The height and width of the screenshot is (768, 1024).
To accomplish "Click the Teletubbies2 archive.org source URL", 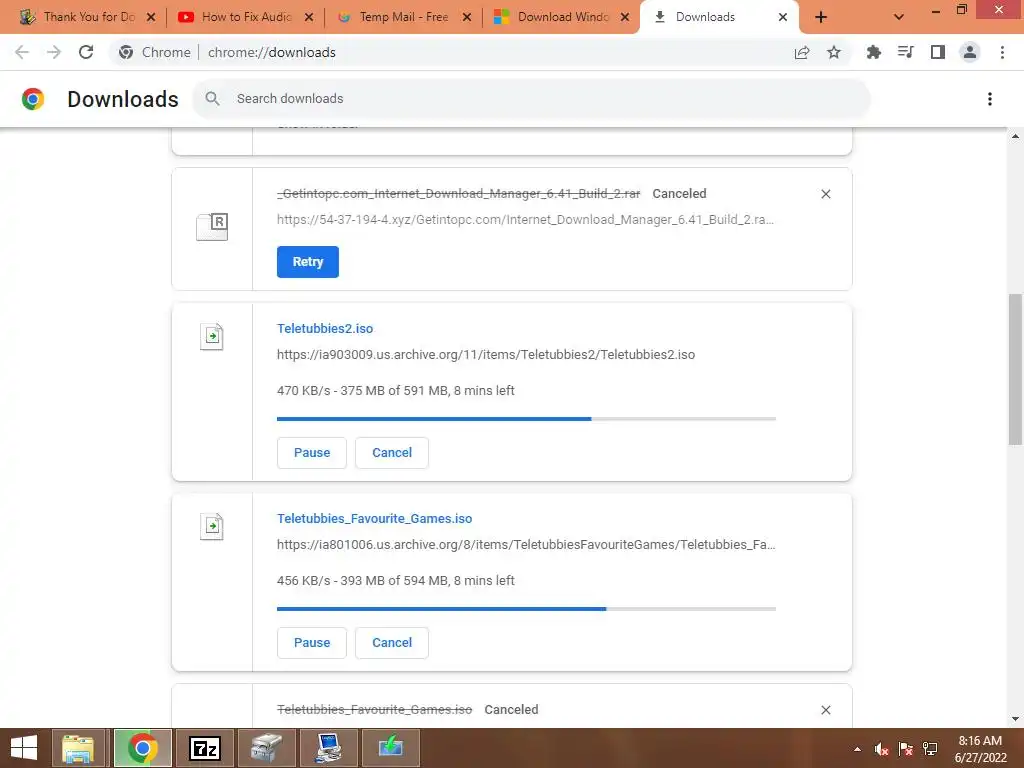I will tap(486, 355).
